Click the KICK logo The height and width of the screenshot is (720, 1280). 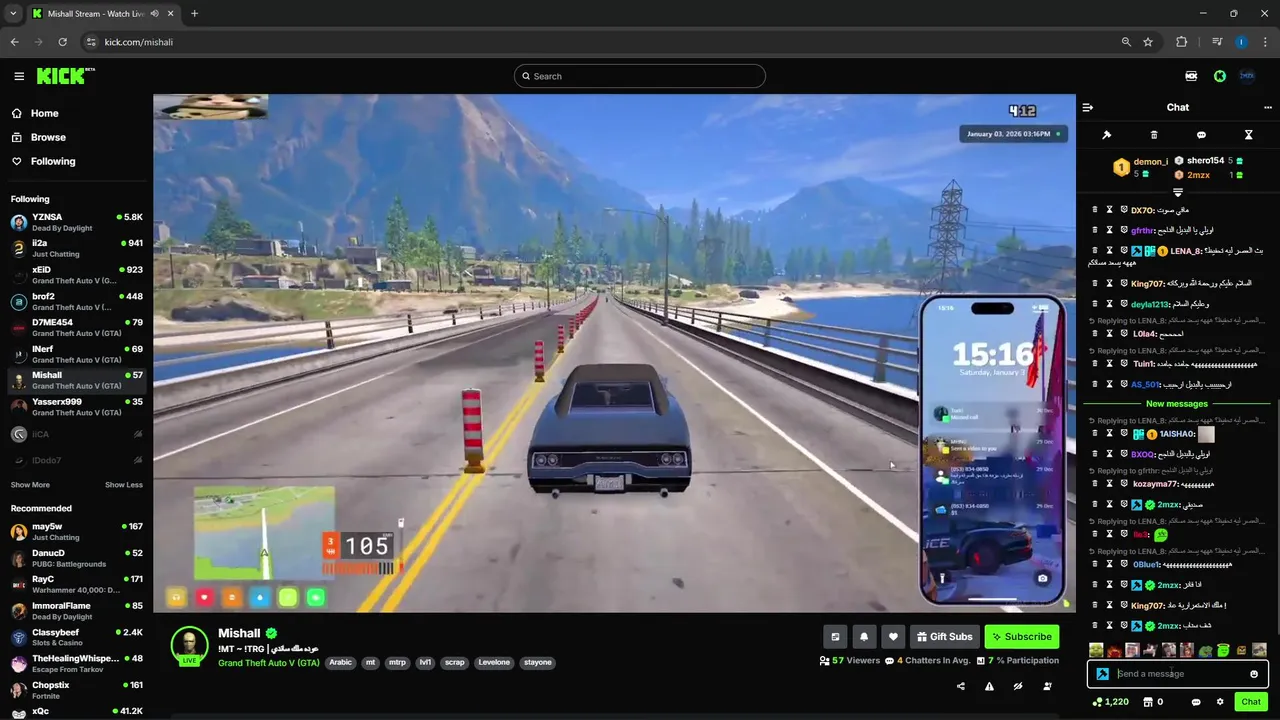click(x=64, y=76)
